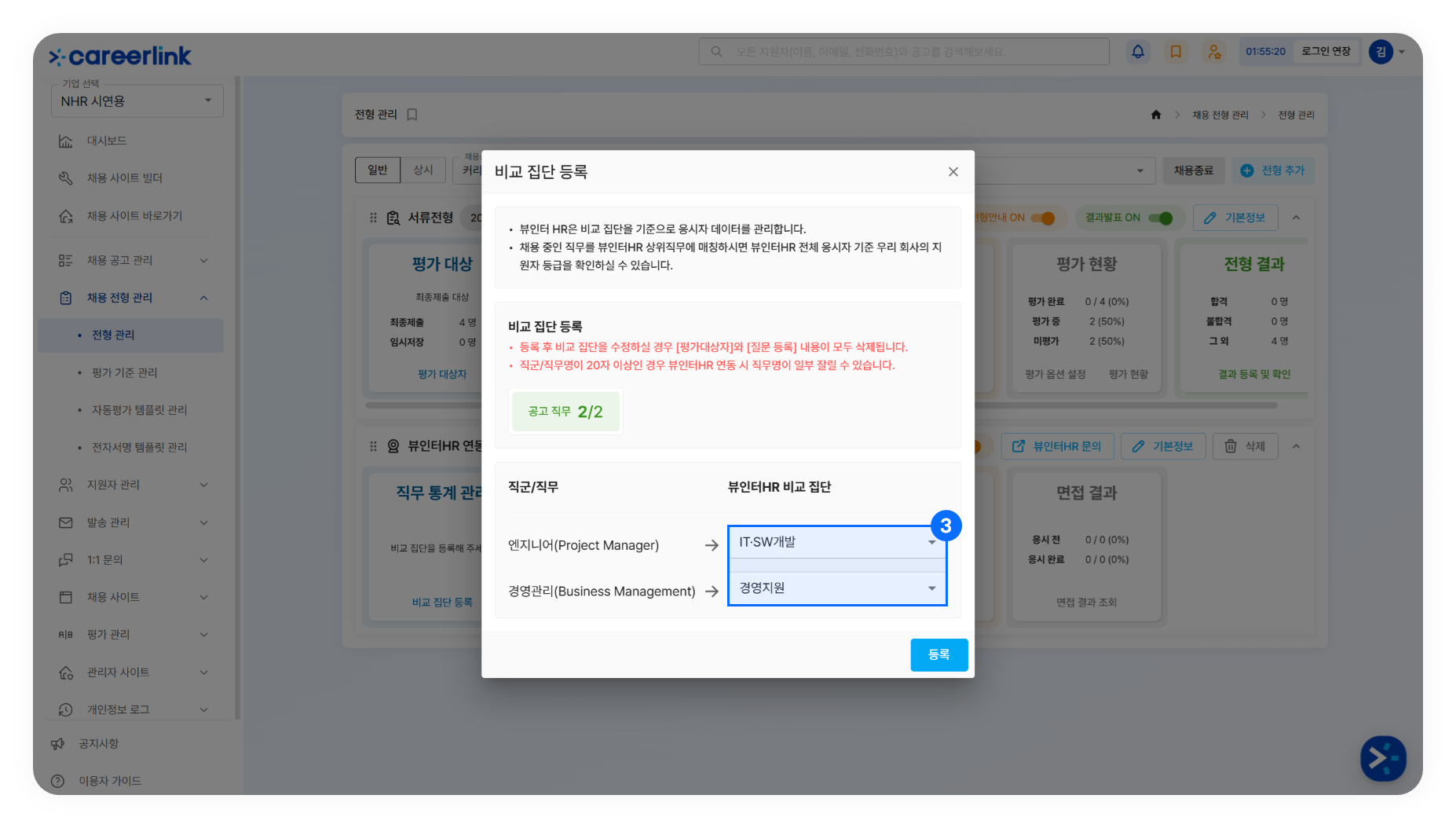Image resolution: width=1456 pixels, height=828 pixels.
Task: Click the 로그인 연장 button
Action: (1326, 52)
